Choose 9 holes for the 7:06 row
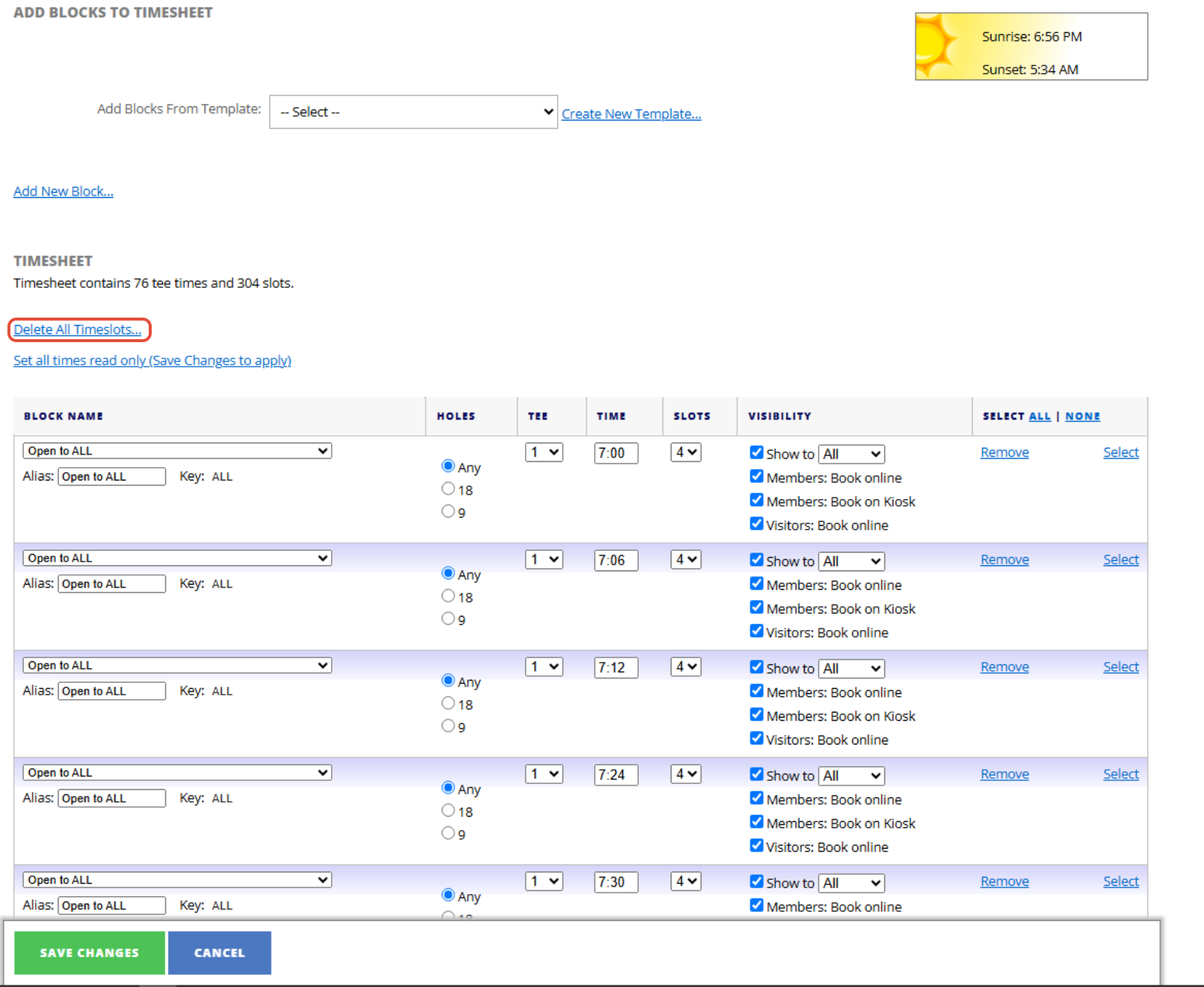Viewport: 1204px width, 987px height. click(448, 618)
